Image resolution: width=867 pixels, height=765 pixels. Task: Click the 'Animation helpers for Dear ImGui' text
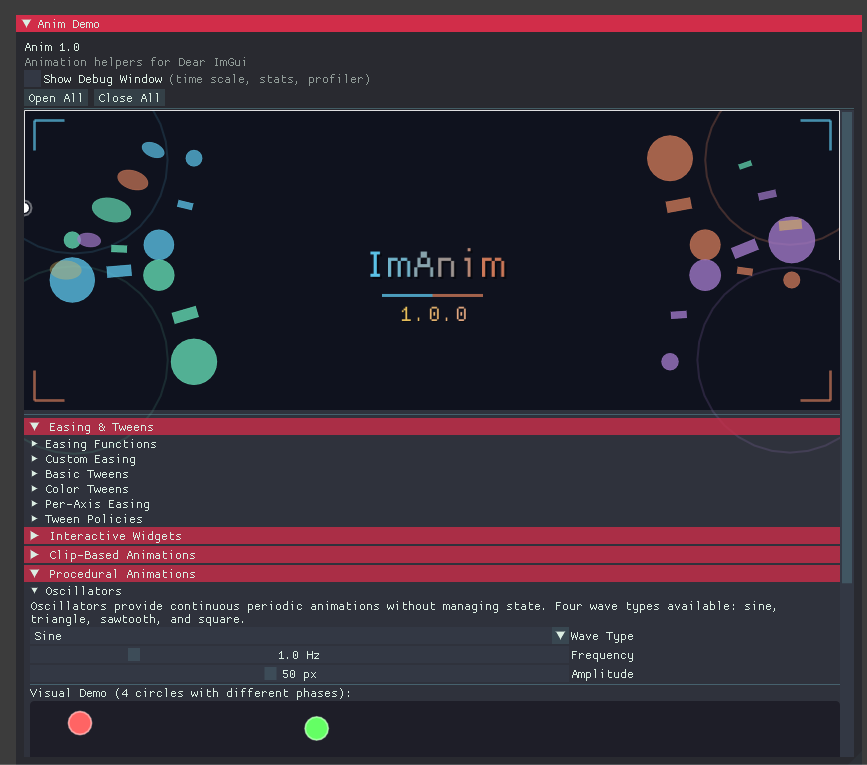pyautogui.click(x=135, y=62)
